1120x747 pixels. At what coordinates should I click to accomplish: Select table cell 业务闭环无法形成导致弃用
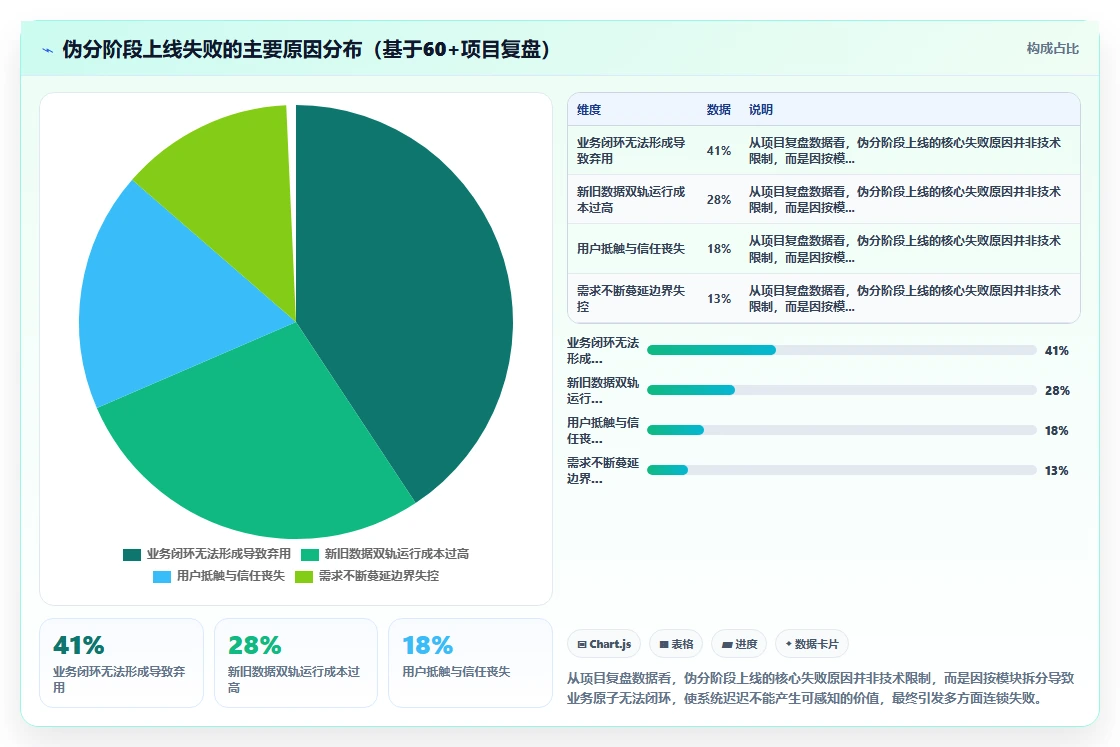(x=631, y=151)
